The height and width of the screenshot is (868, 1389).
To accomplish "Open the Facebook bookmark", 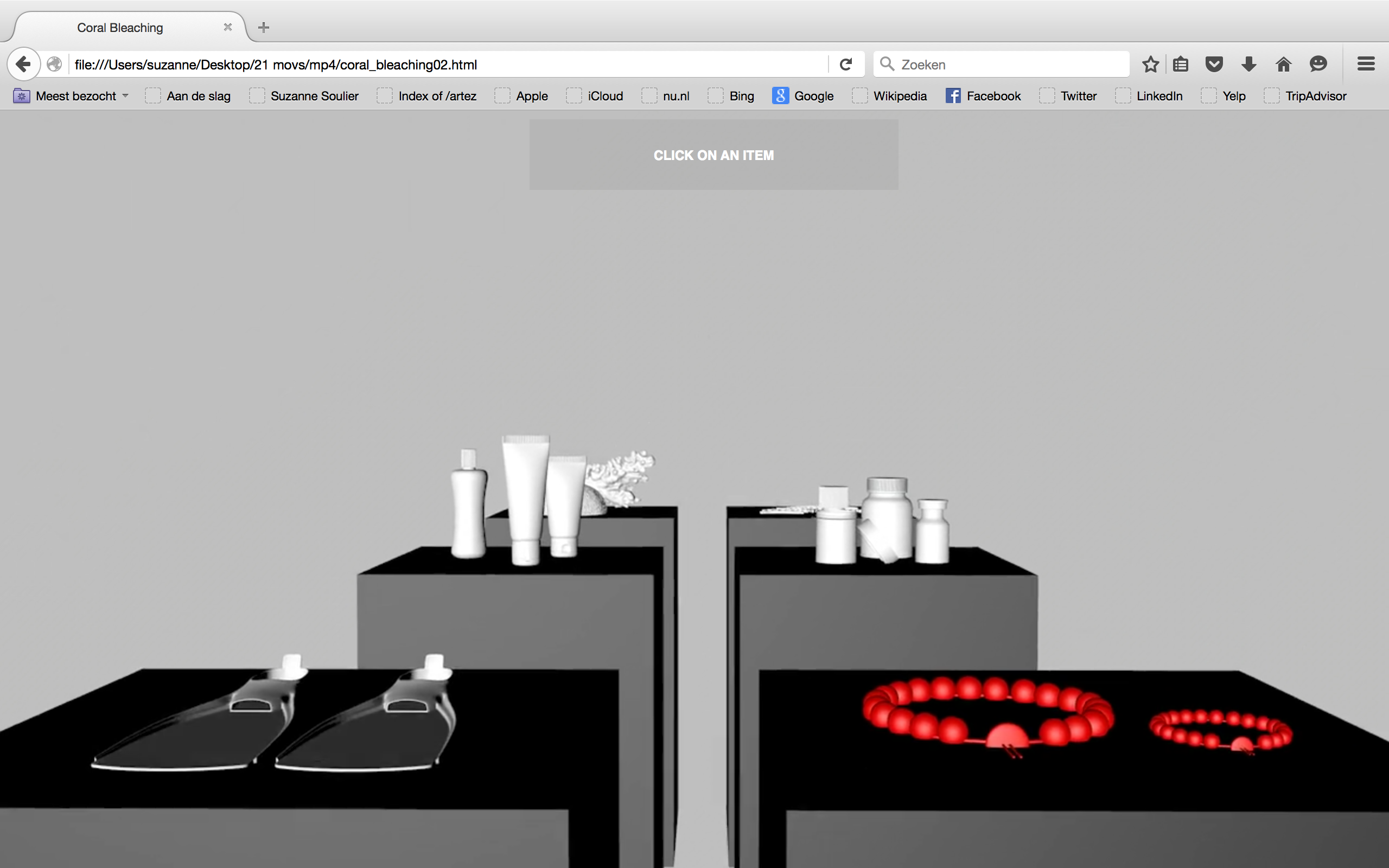I will (983, 96).
